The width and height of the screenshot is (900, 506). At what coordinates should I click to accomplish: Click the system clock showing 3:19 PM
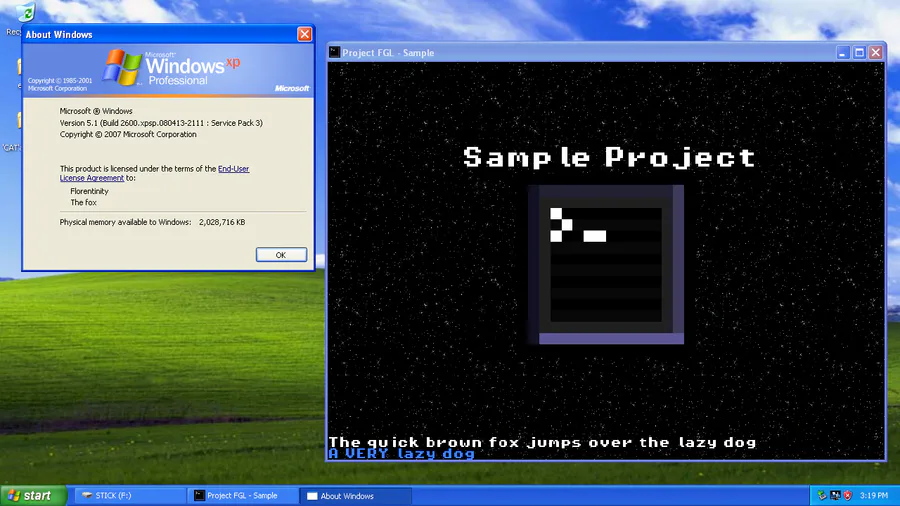[874, 496]
